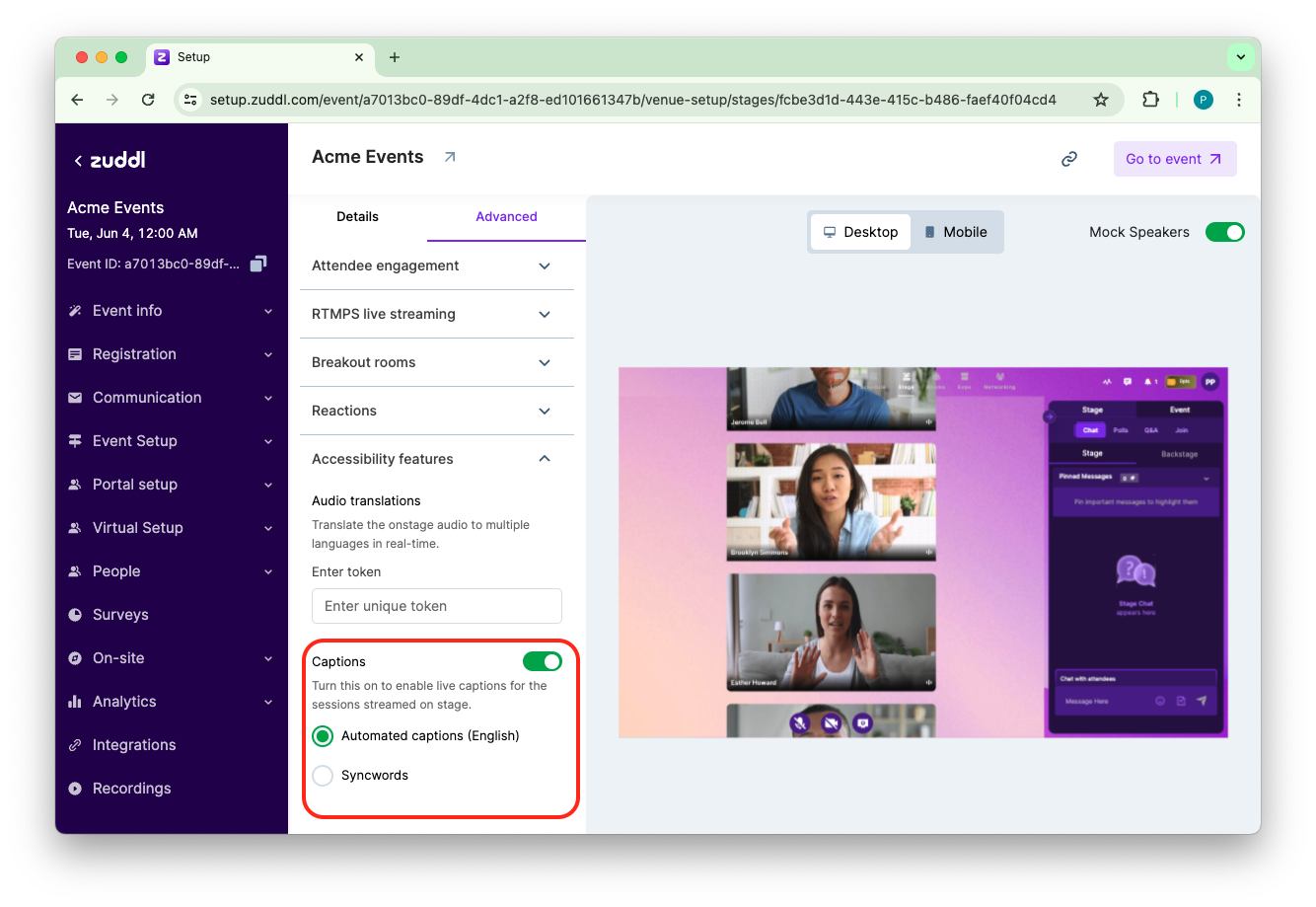Copy the Event ID with the copy icon
The height and width of the screenshot is (907, 1316).
pyautogui.click(x=258, y=264)
